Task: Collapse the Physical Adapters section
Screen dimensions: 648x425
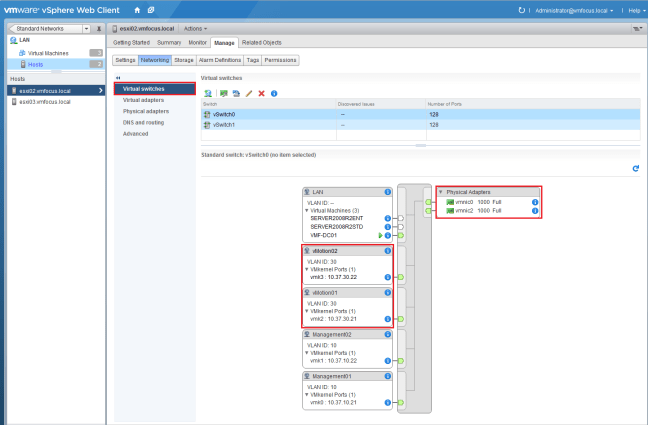Action: point(441,191)
